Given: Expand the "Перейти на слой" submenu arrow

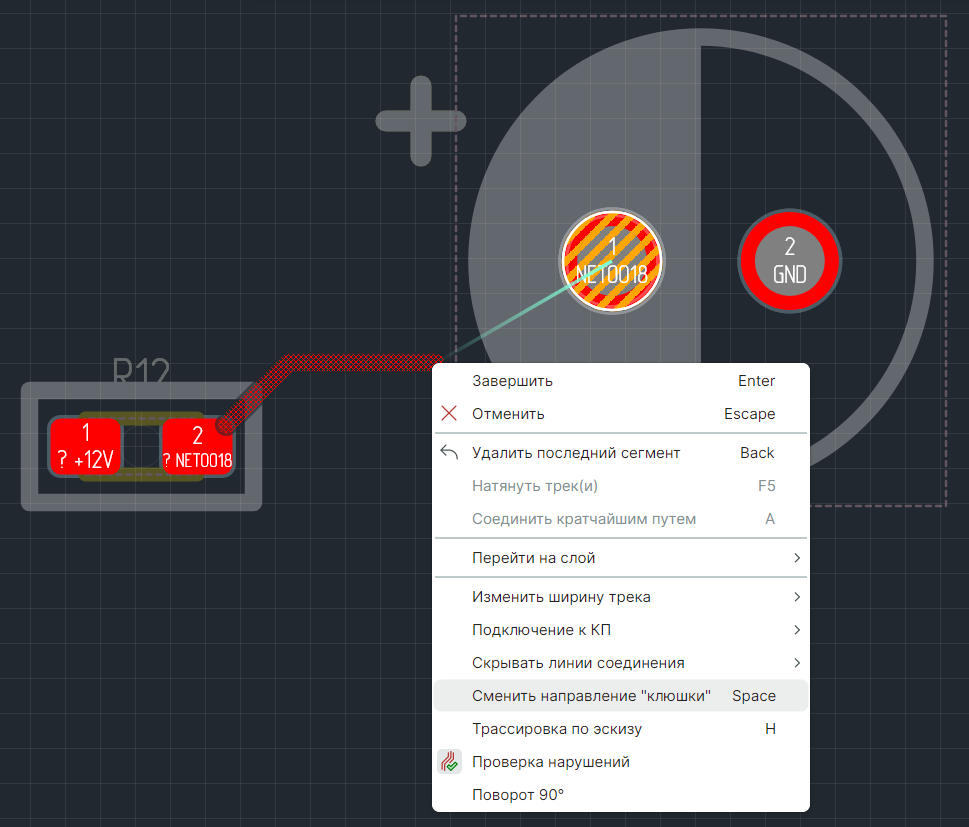Looking at the screenshot, I should [797, 558].
